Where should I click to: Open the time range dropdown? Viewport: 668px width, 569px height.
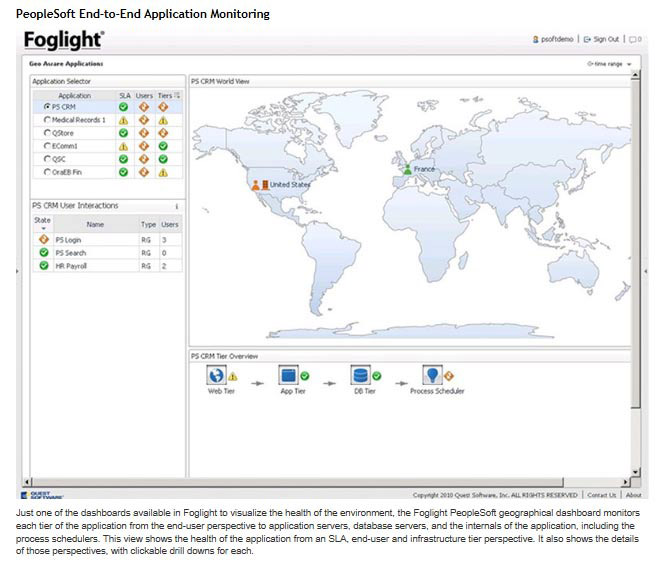[x=609, y=64]
